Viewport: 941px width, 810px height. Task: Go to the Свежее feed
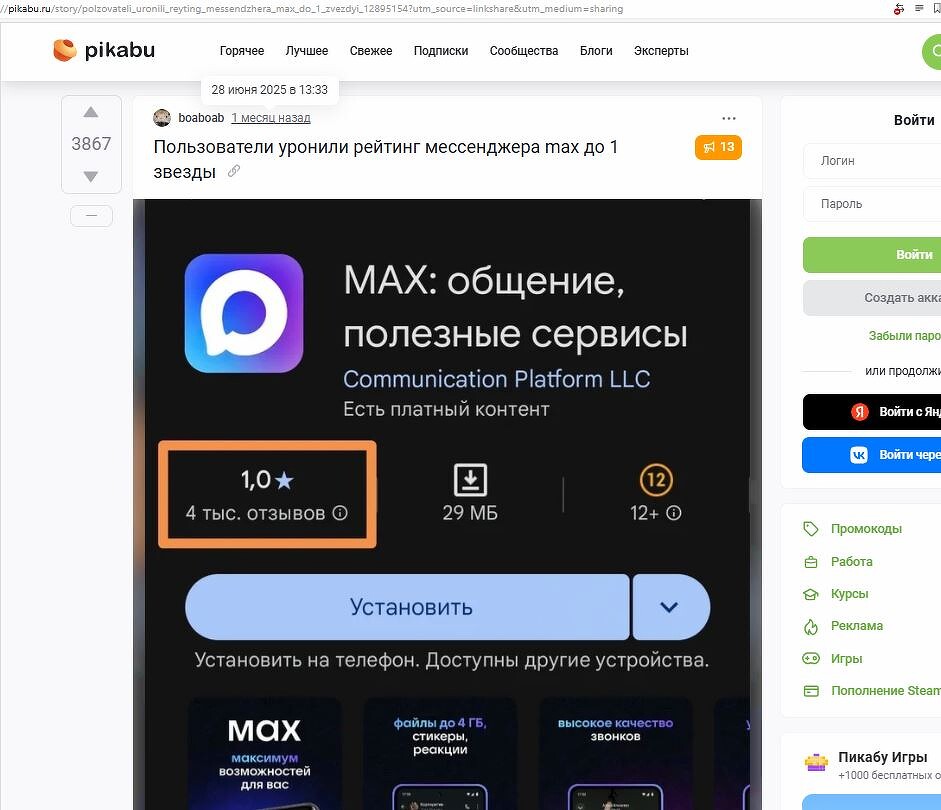click(371, 51)
